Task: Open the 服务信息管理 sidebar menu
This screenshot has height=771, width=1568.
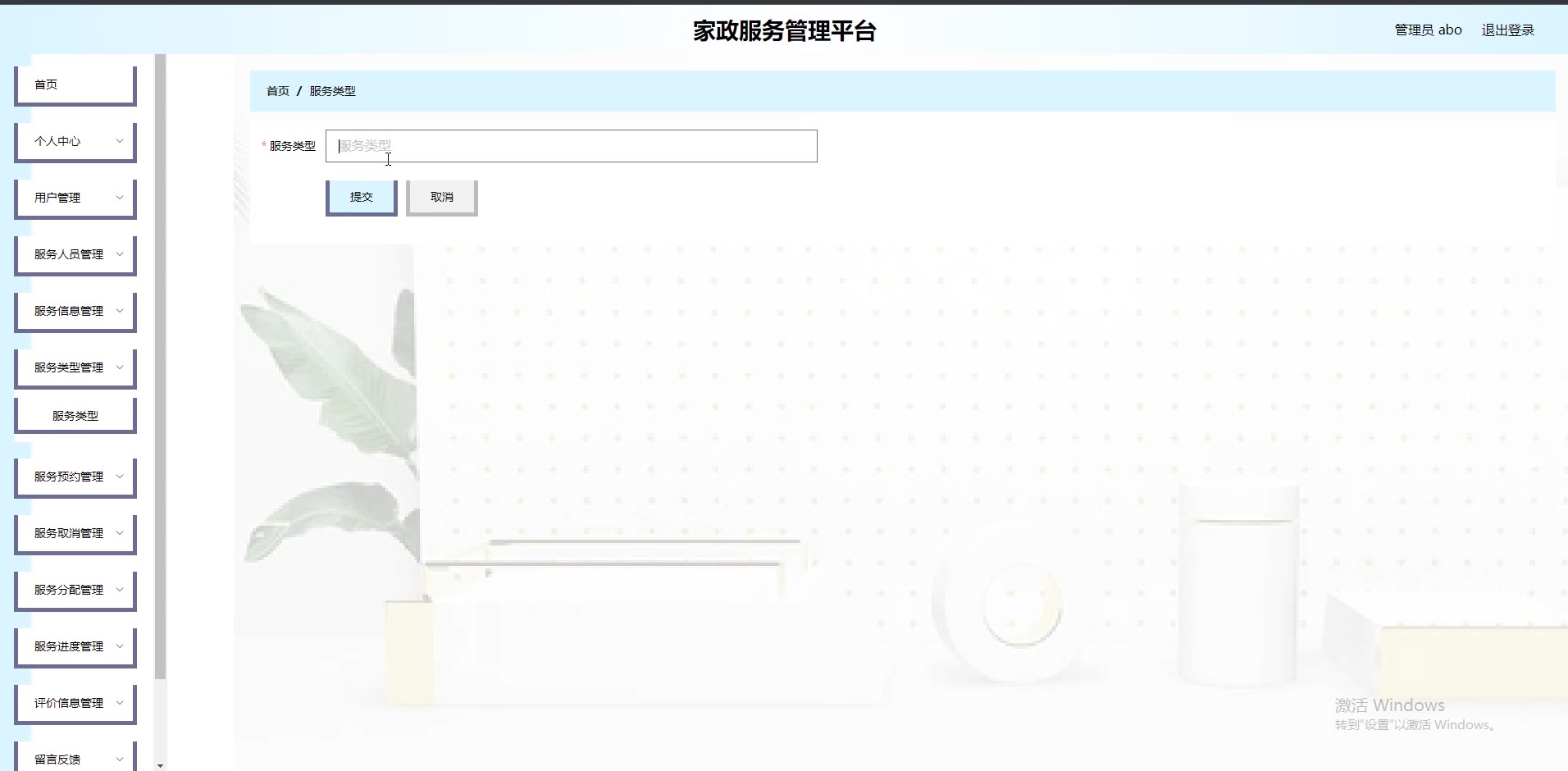Action: (75, 312)
